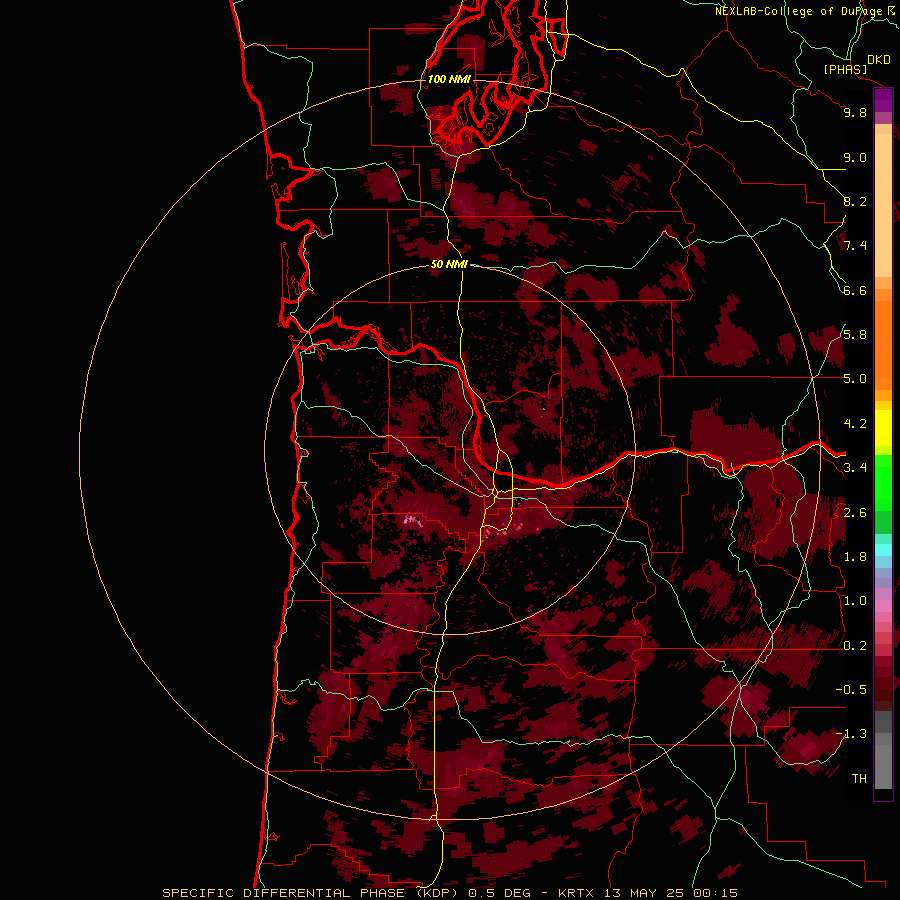The image size is (900, 900).
Task: Click the 4.2 value on the color scale
Action: click(855, 424)
